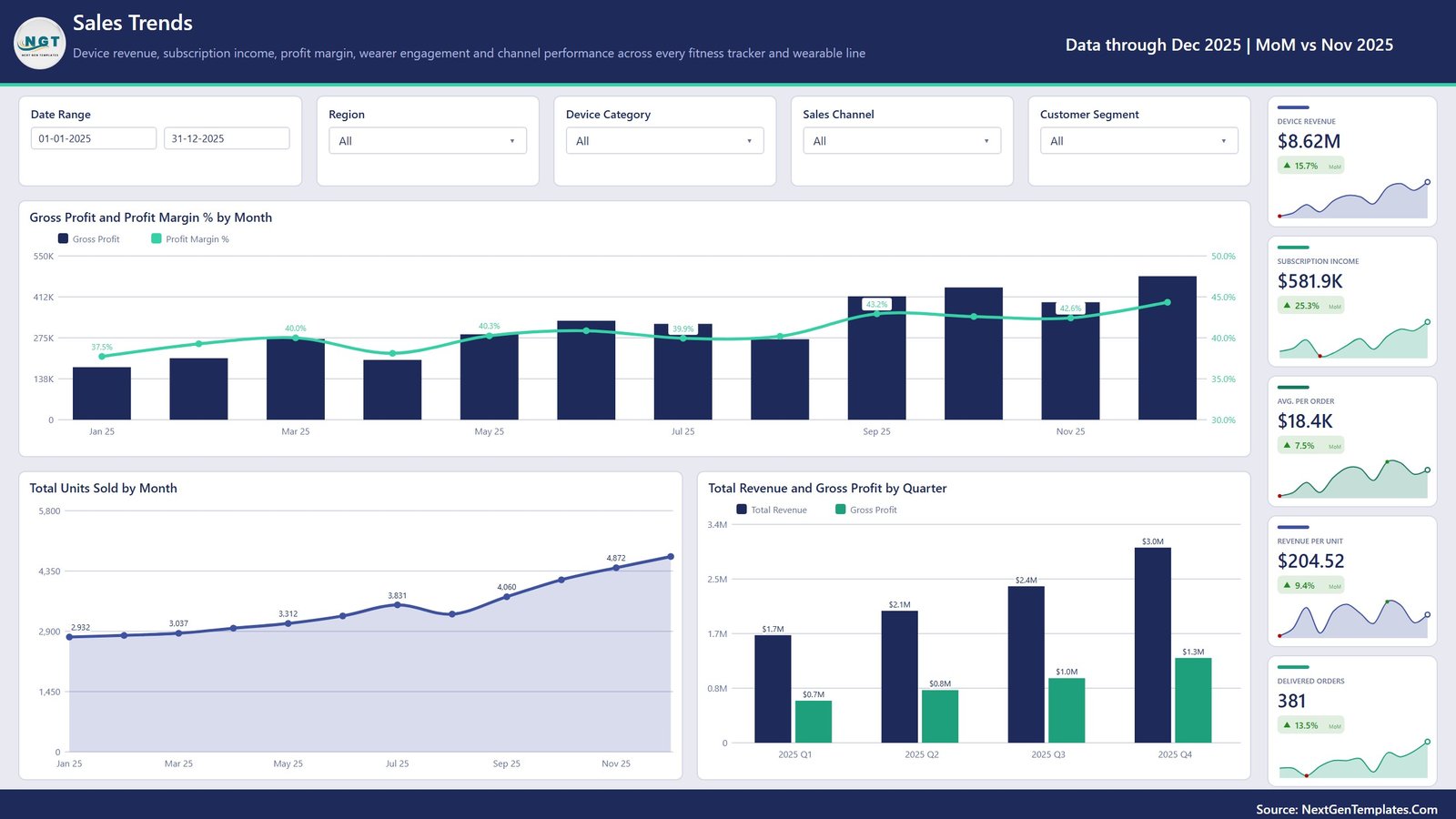Select the Delivered Orders 381 value
1456x819 pixels.
[x=1291, y=702]
